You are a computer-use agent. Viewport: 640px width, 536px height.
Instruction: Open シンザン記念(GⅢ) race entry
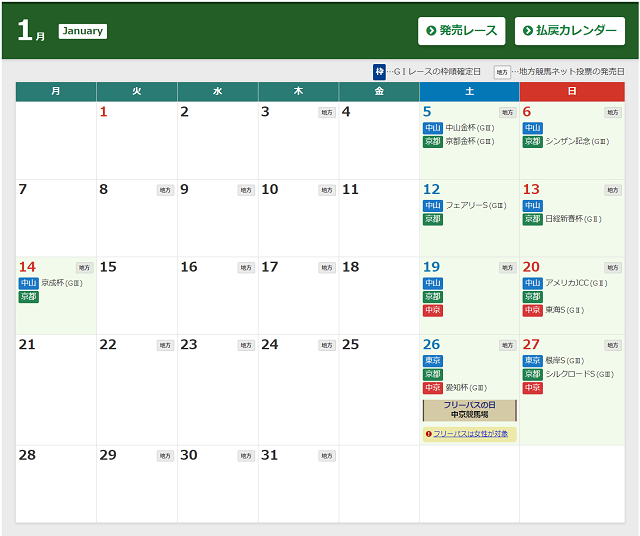[x=577, y=142]
